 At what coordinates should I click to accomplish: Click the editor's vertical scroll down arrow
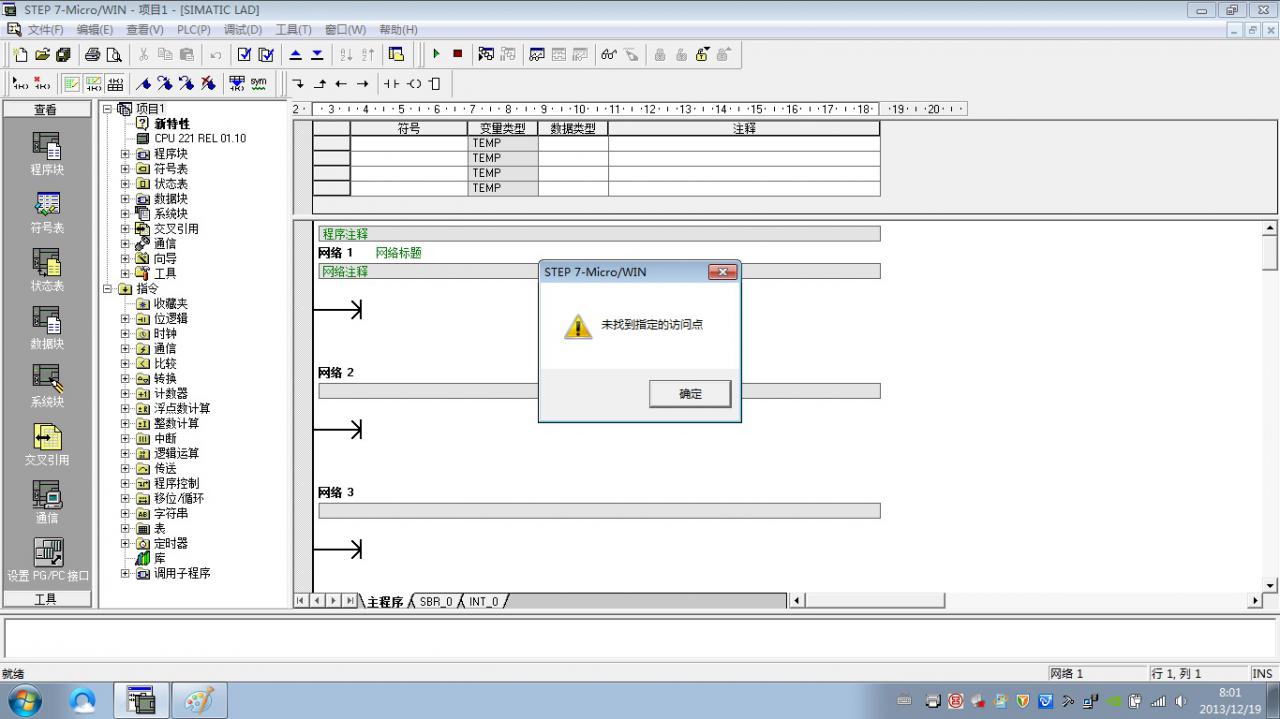1270,586
